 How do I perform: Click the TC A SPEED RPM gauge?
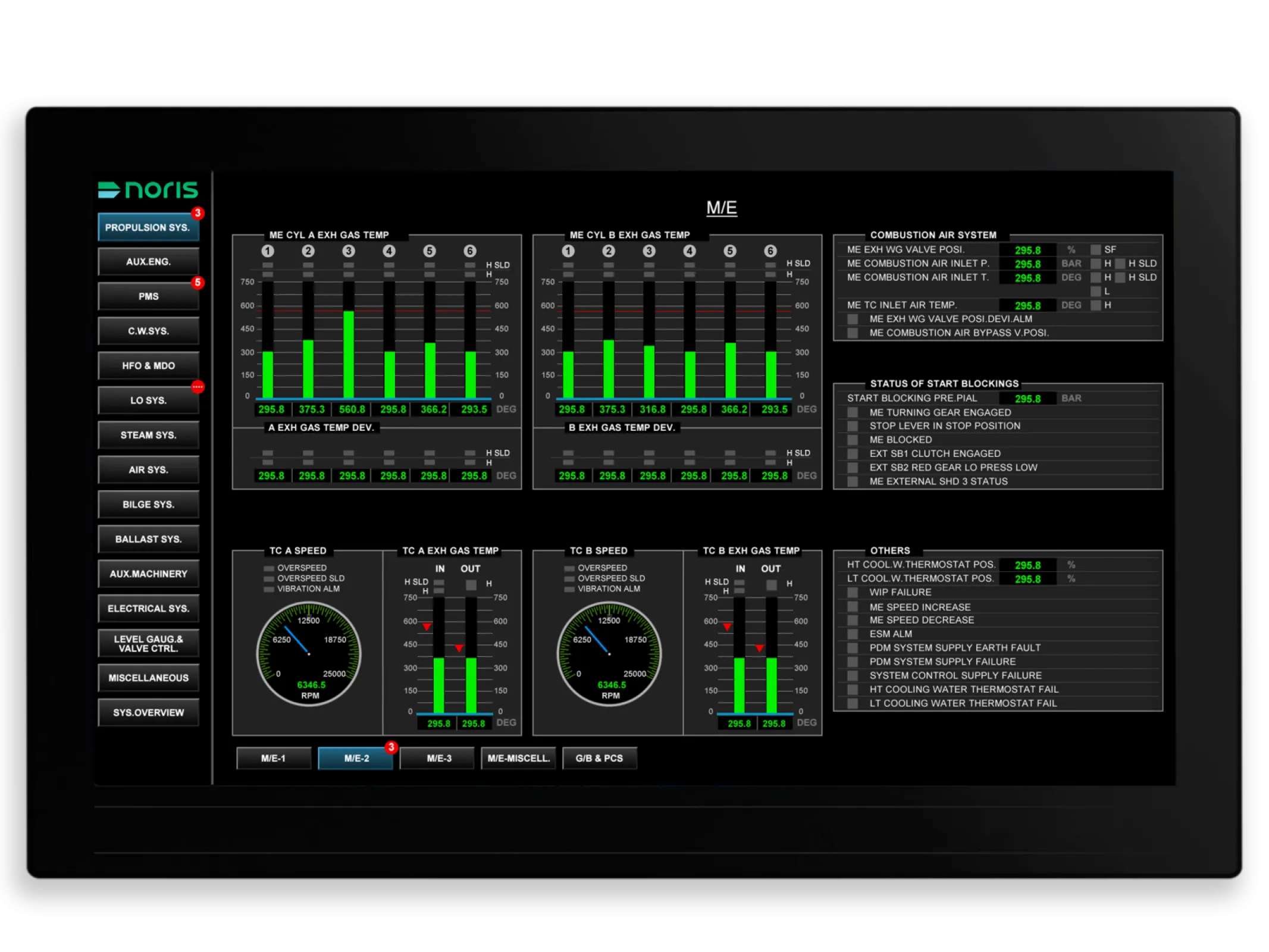point(309,653)
